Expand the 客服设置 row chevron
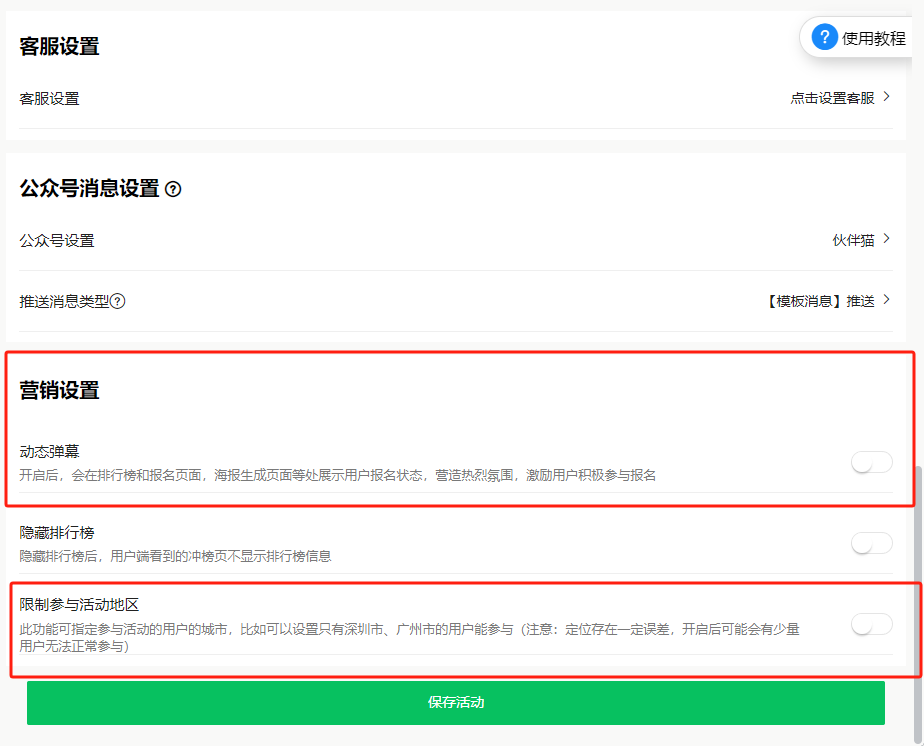924x746 pixels. 886,97
